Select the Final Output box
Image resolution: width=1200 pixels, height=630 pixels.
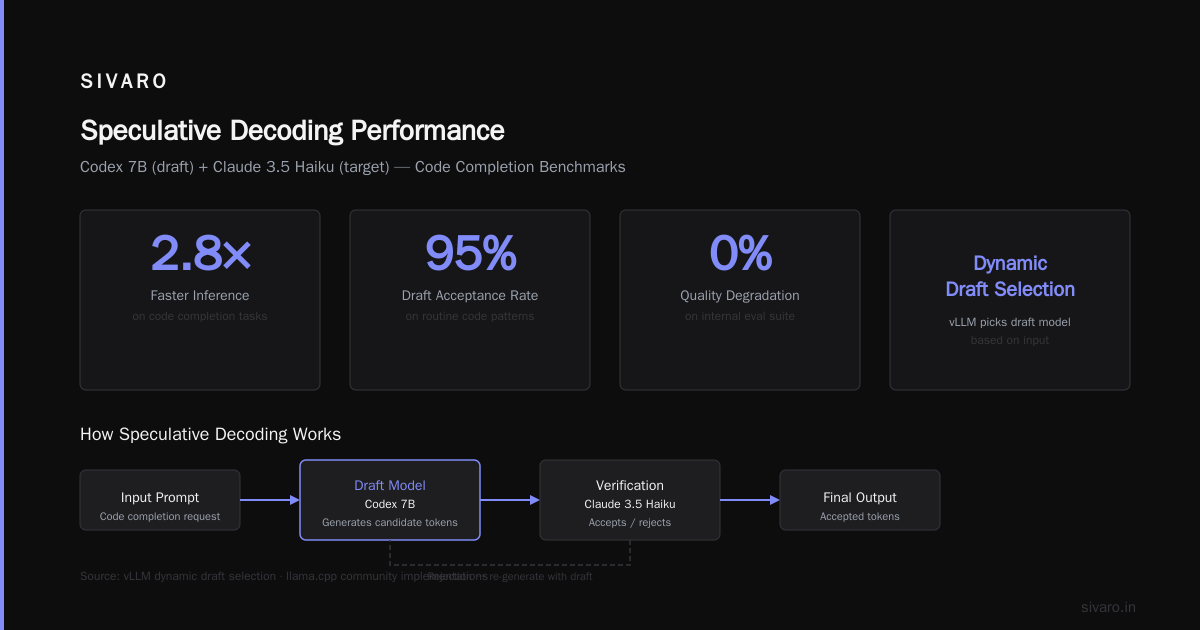(860, 500)
